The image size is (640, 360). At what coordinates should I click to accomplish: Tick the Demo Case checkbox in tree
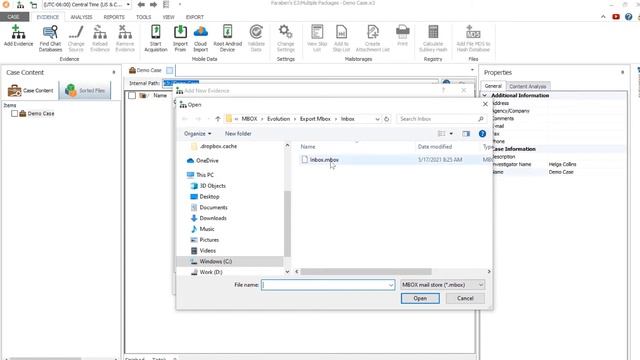tap(14, 113)
